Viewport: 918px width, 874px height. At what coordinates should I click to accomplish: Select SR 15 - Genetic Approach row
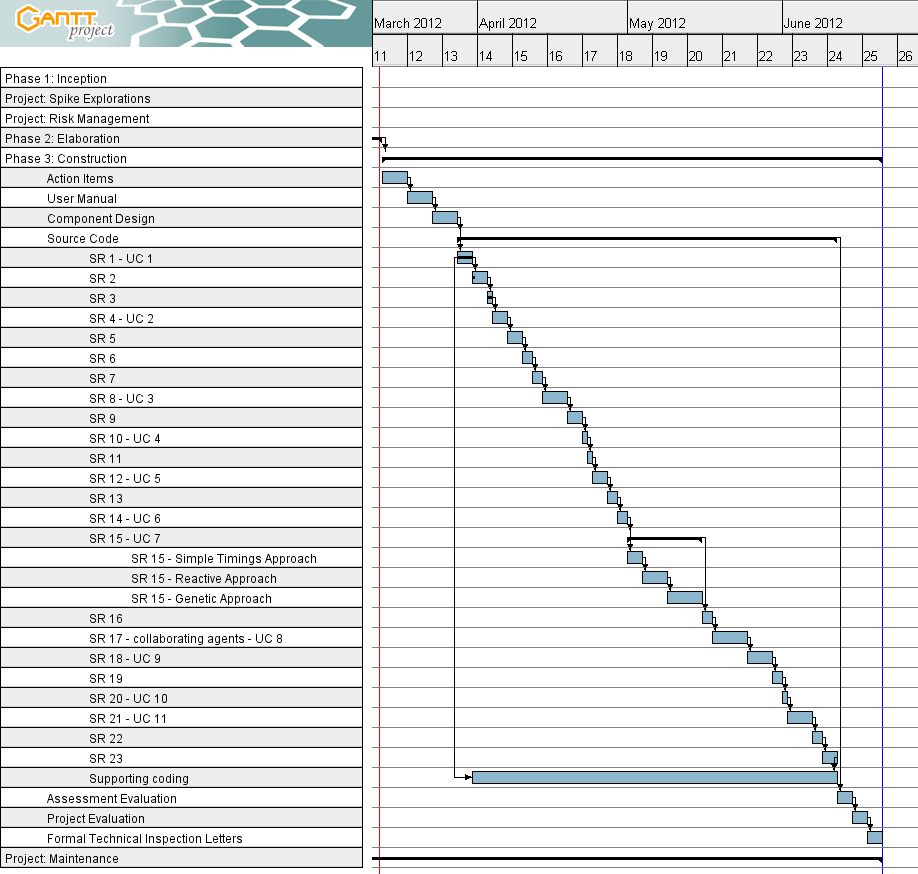pyautogui.click(x=181, y=598)
